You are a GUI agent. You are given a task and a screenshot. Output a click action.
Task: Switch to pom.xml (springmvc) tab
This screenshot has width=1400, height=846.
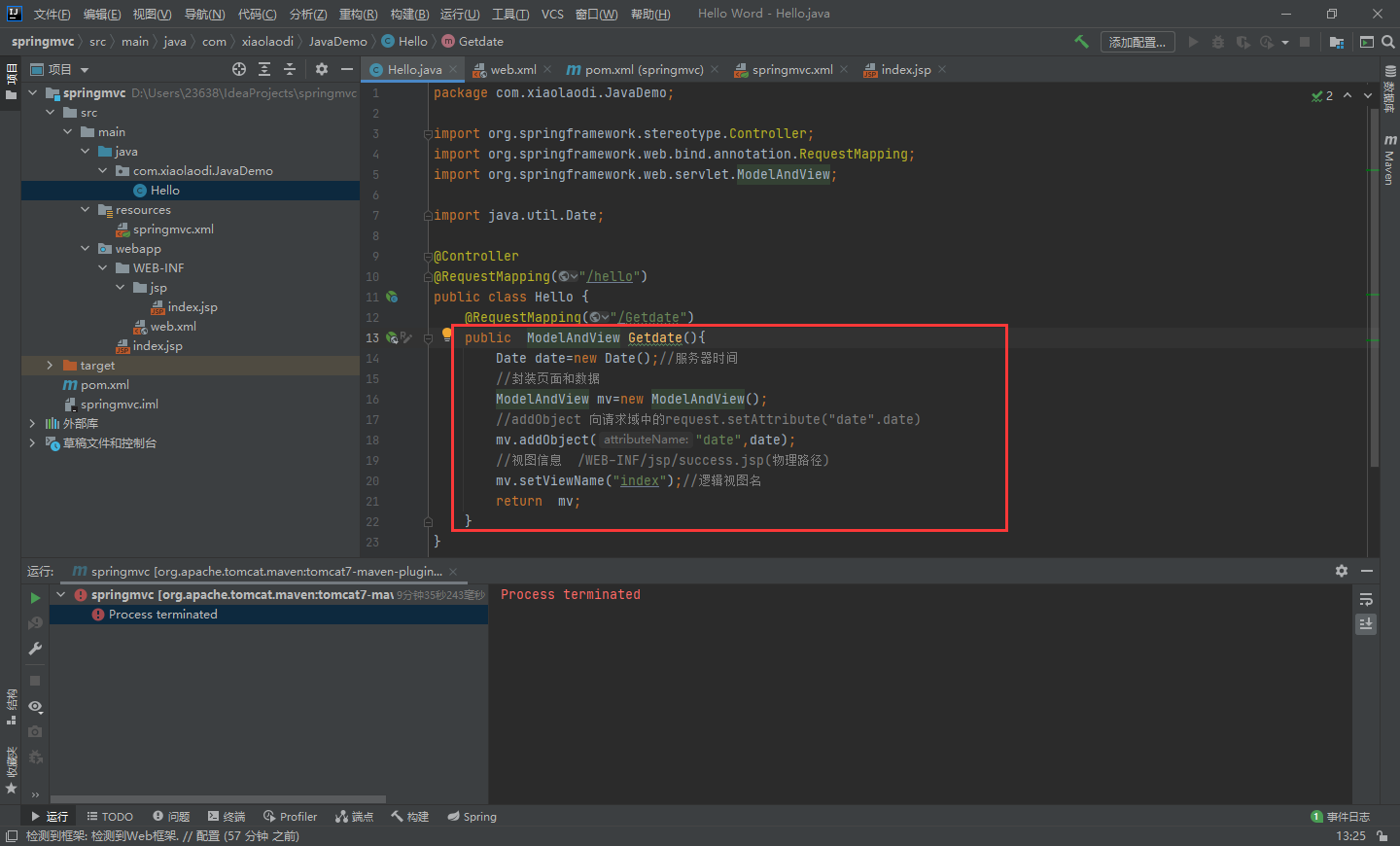pos(644,69)
